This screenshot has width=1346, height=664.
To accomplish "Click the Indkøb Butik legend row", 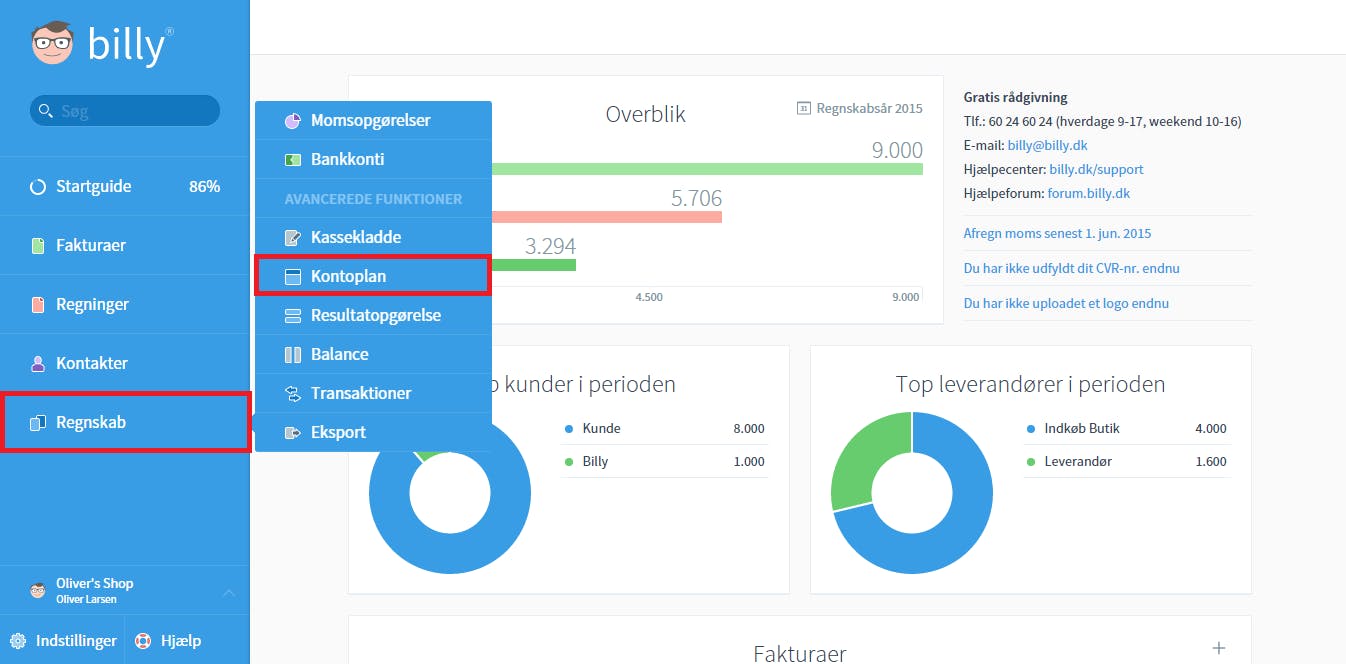I will pos(1126,429).
